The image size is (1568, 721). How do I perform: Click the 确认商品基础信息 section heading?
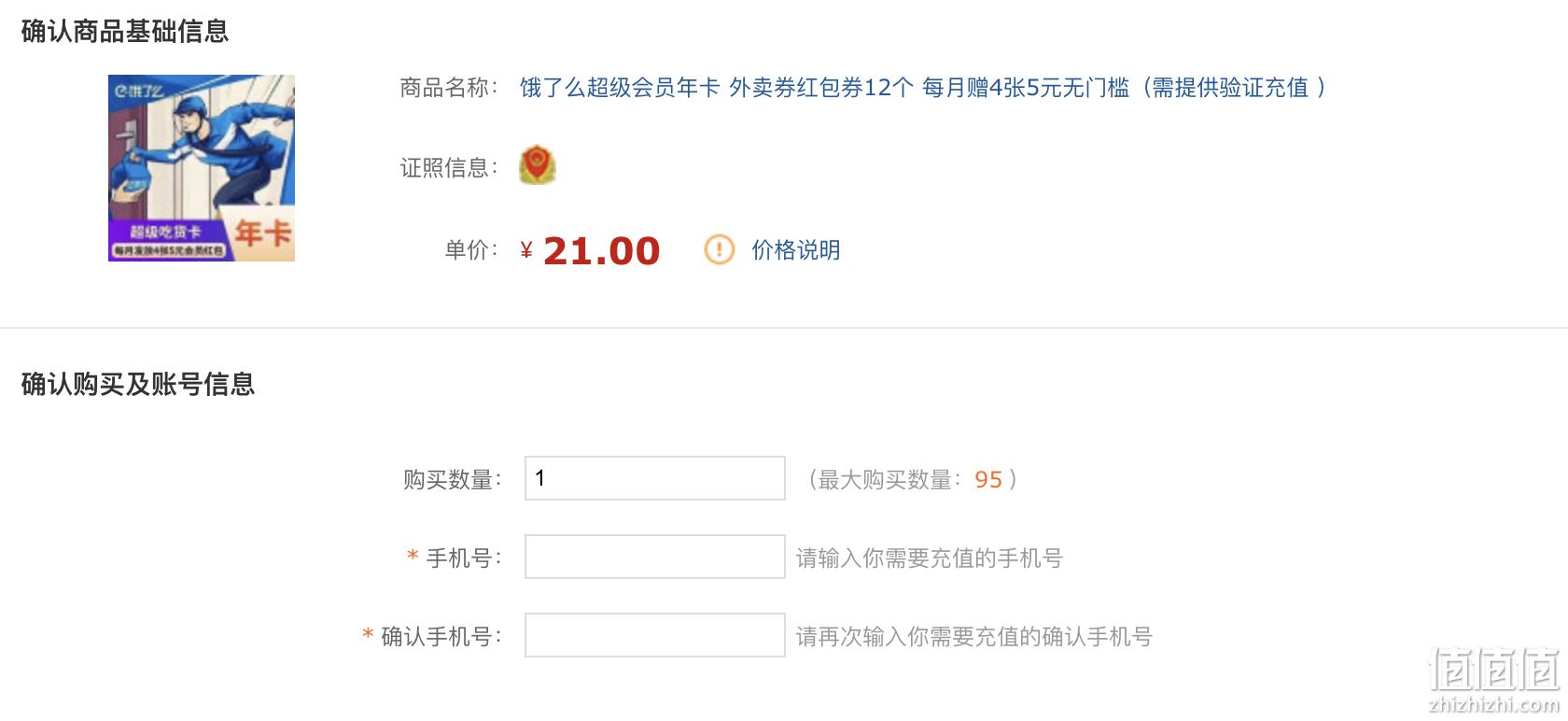(125, 32)
